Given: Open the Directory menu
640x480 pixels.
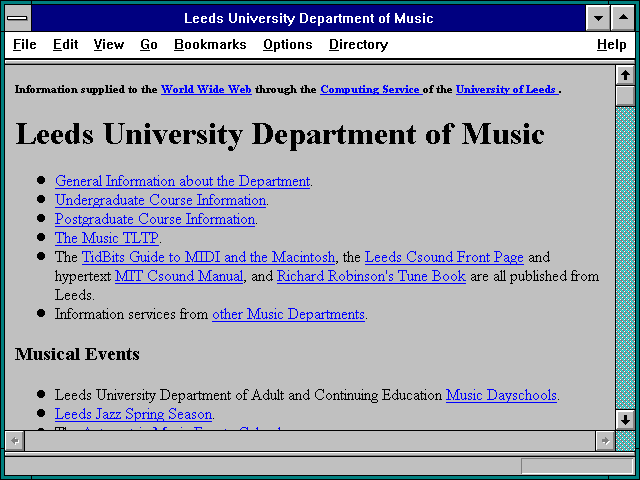Looking at the screenshot, I should [358, 44].
